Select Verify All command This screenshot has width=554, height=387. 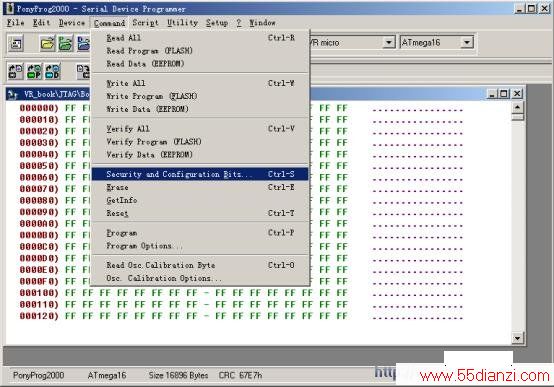(200, 129)
